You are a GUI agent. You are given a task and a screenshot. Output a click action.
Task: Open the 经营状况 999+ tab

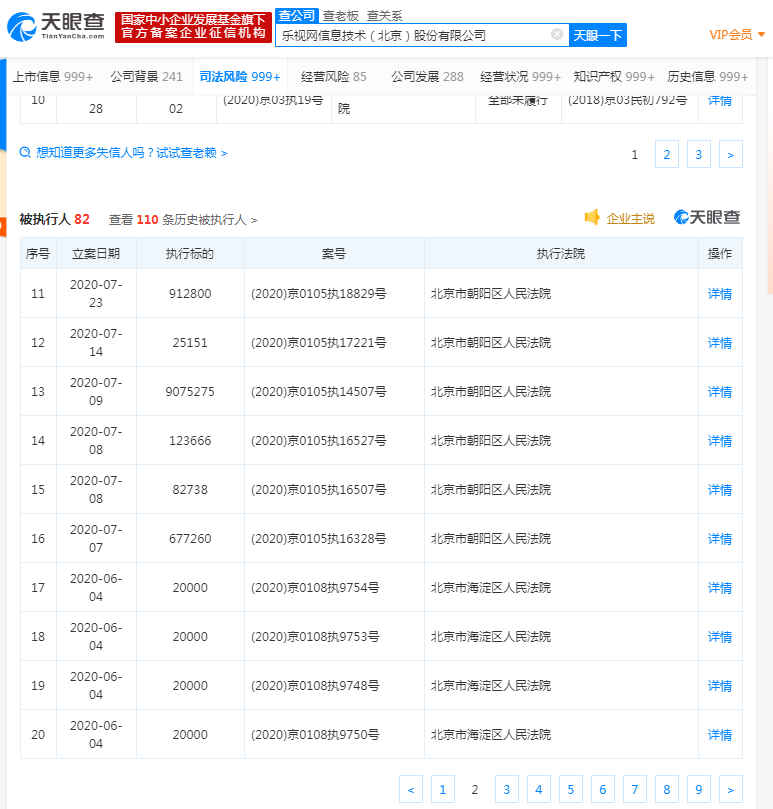[x=520, y=77]
